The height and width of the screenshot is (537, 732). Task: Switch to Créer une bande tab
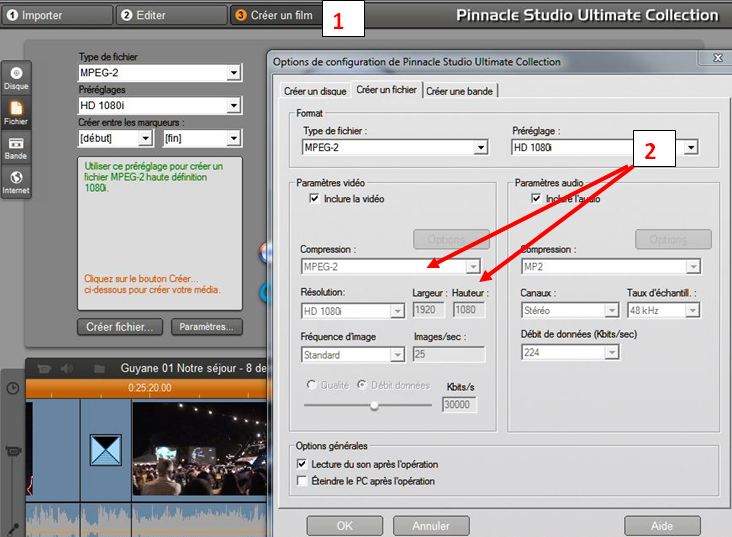[x=459, y=91]
